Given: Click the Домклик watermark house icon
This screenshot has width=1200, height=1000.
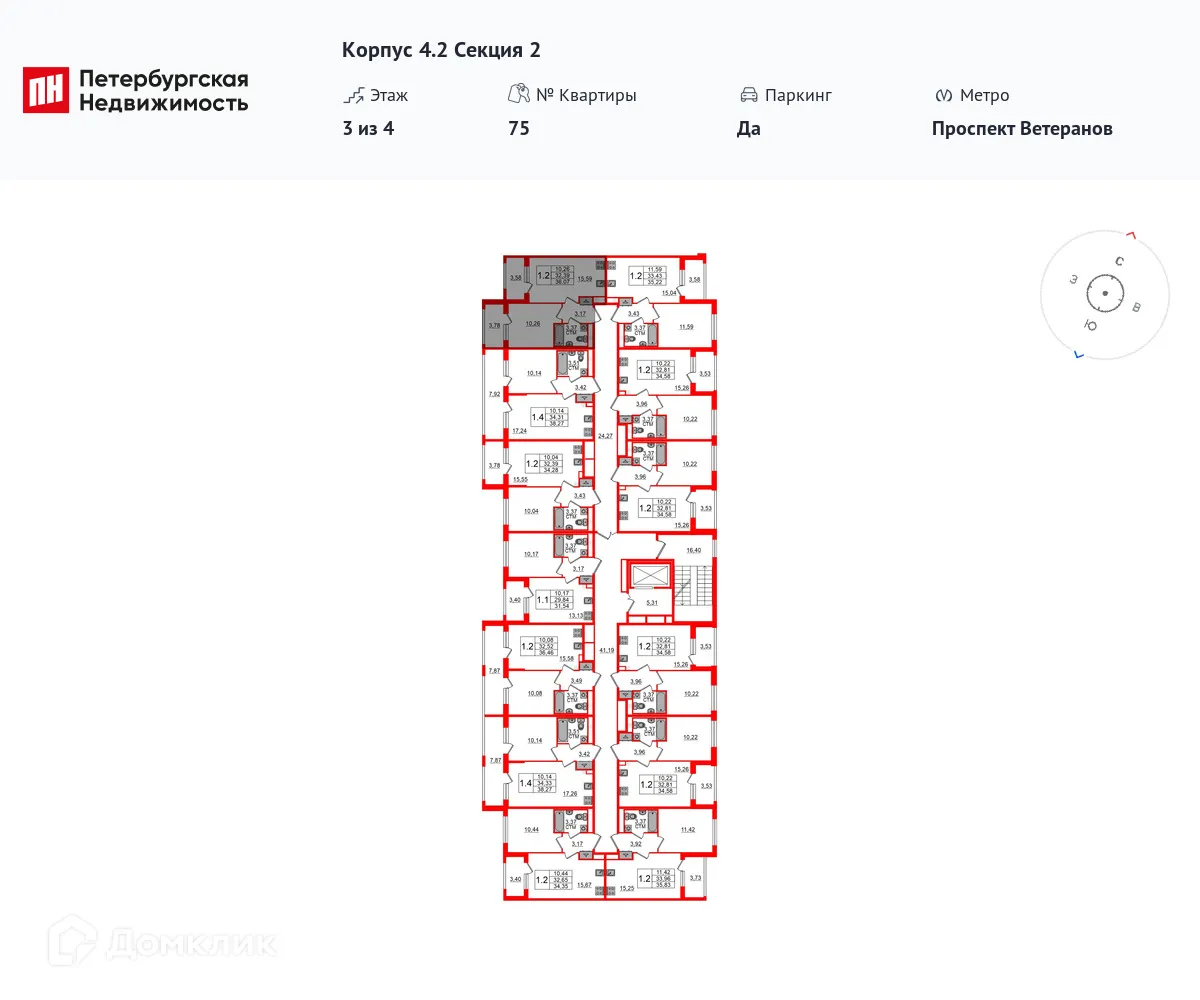Looking at the screenshot, I should (73, 943).
